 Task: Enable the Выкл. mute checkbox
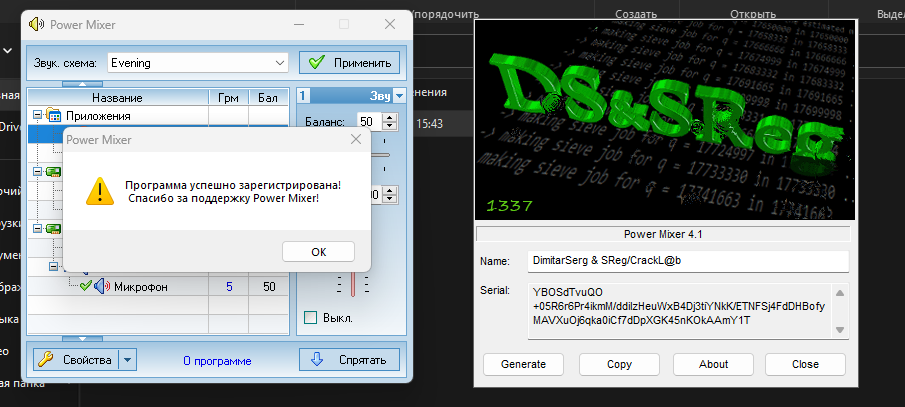point(311,318)
